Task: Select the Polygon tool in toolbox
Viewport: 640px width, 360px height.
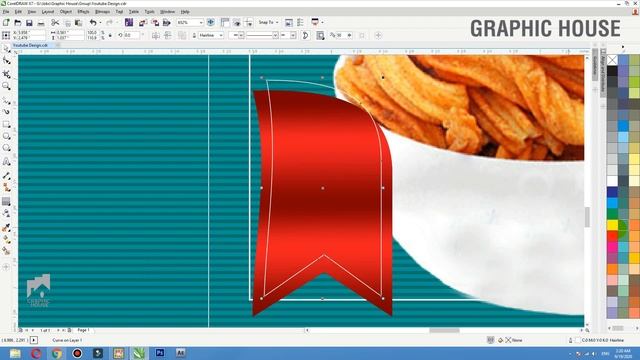Action: (x=7, y=148)
